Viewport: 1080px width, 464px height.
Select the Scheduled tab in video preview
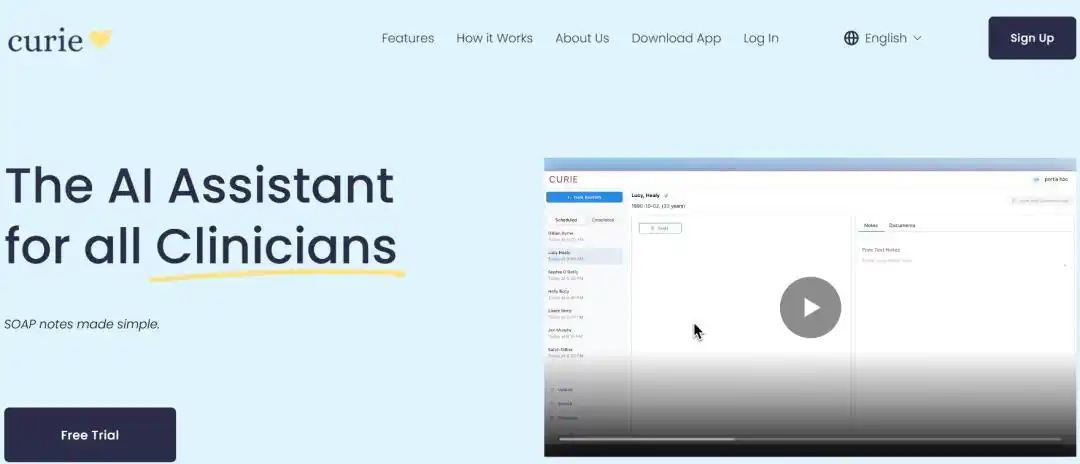click(566, 220)
